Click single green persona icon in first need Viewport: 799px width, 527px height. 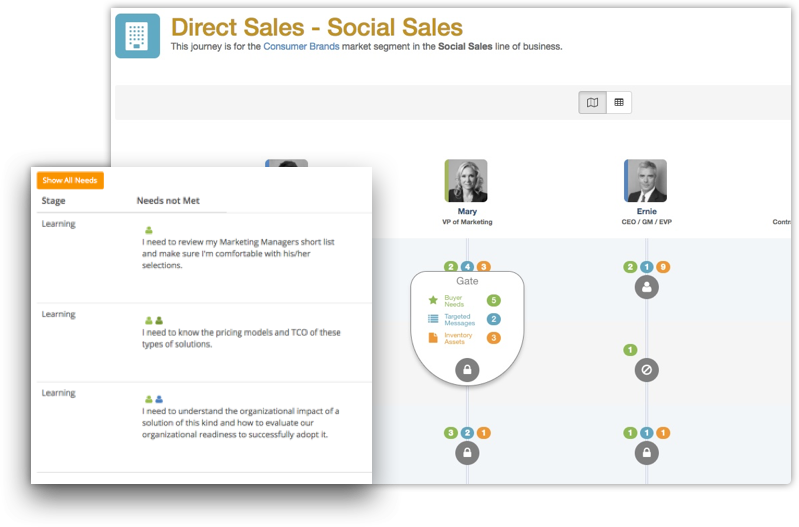(149, 230)
